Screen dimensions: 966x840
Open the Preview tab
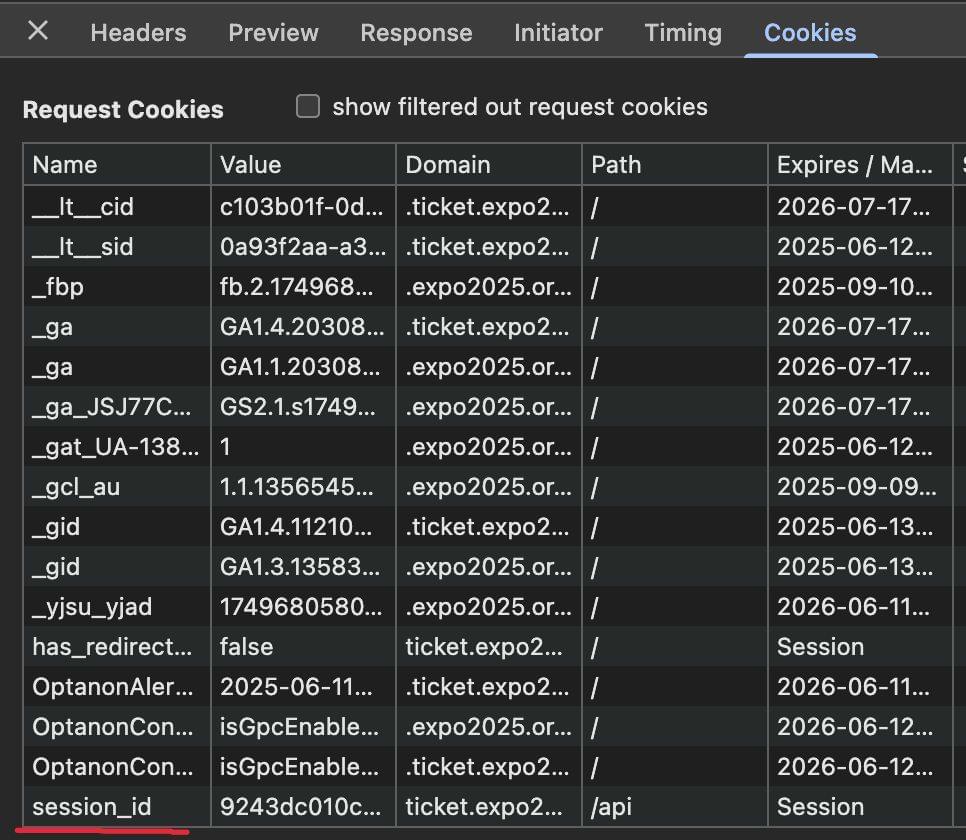coord(273,33)
